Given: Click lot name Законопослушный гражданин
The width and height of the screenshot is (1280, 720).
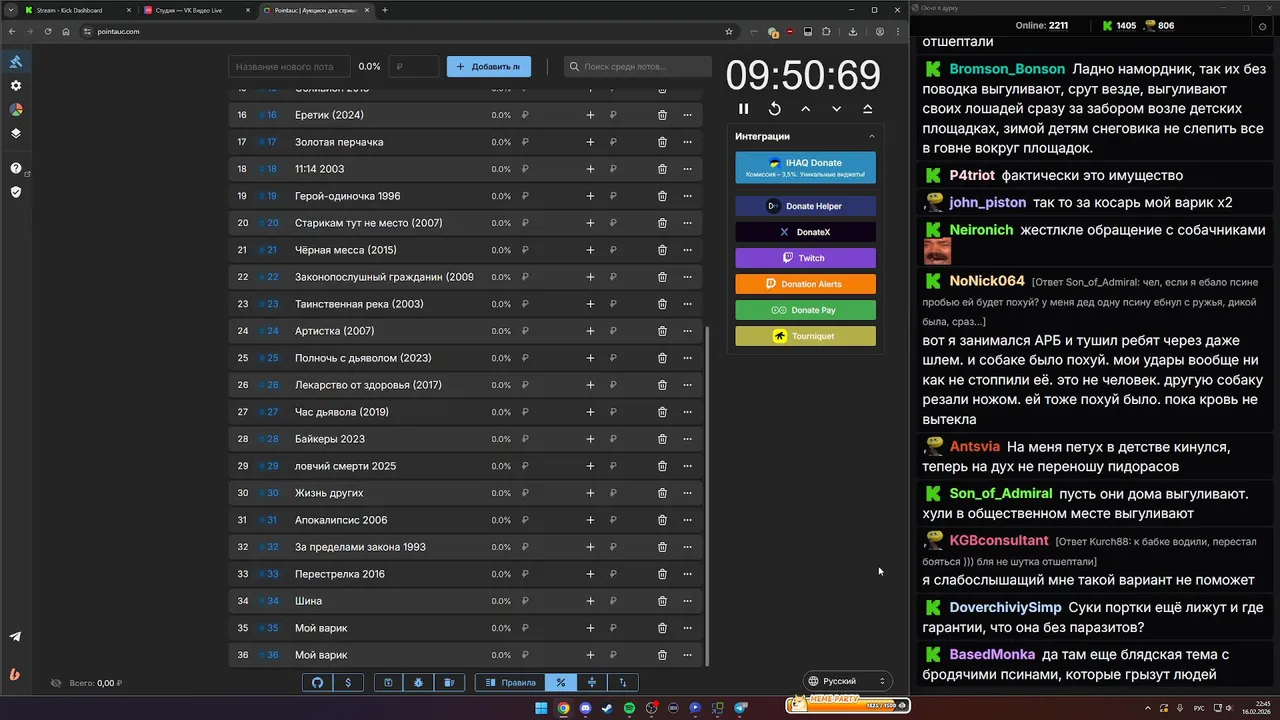Looking at the screenshot, I should coord(384,277).
